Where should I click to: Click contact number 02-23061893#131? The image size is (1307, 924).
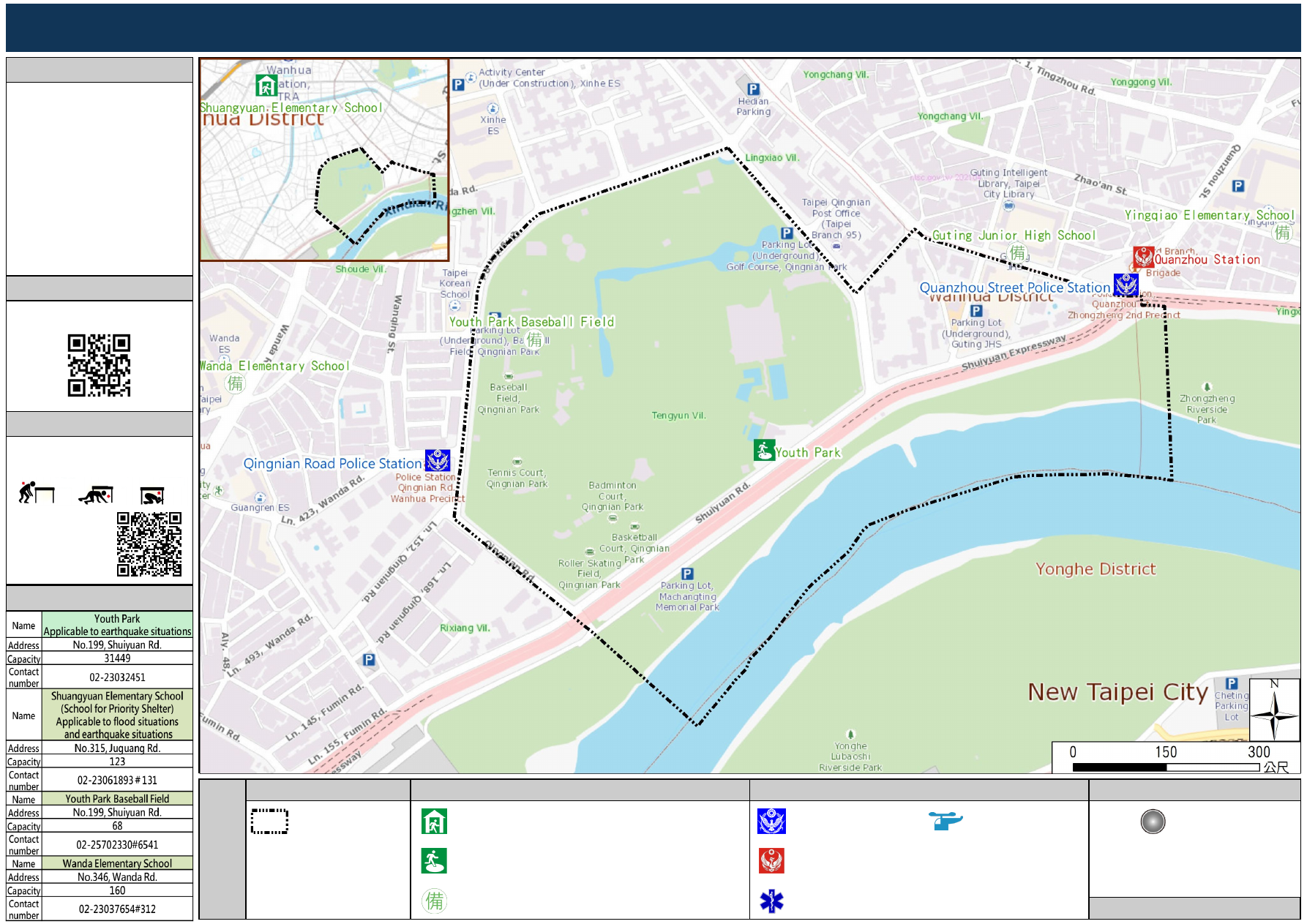point(117,781)
